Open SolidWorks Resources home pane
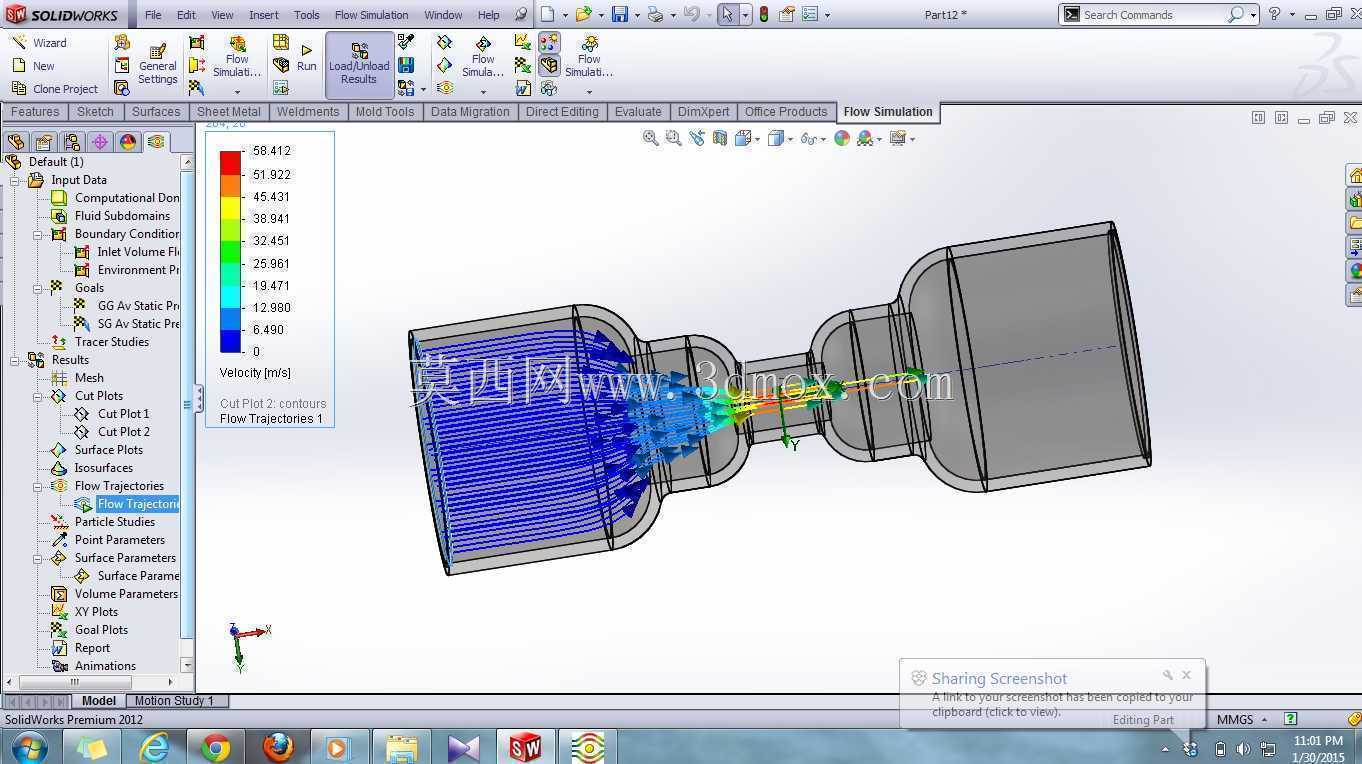Image resolution: width=1362 pixels, height=764 pixels. [x=1354, y=176]
